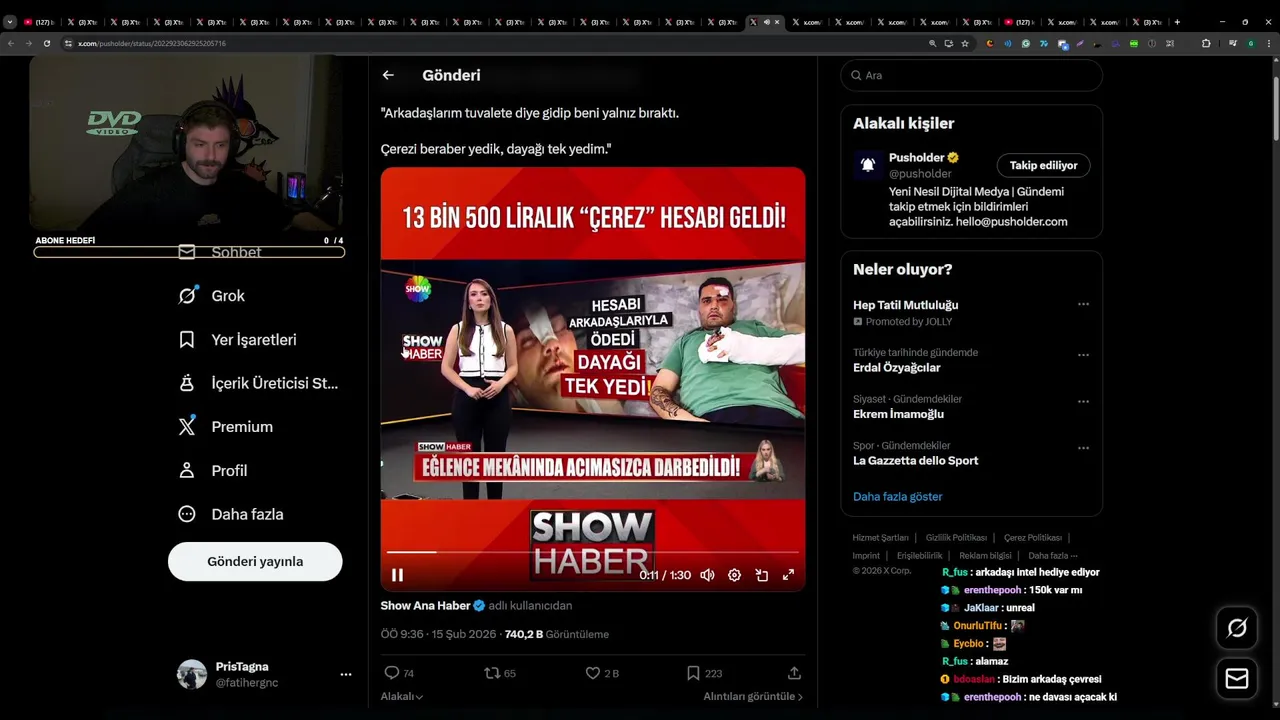
Task: Click Daha fazla göster link
Action: 897,496
